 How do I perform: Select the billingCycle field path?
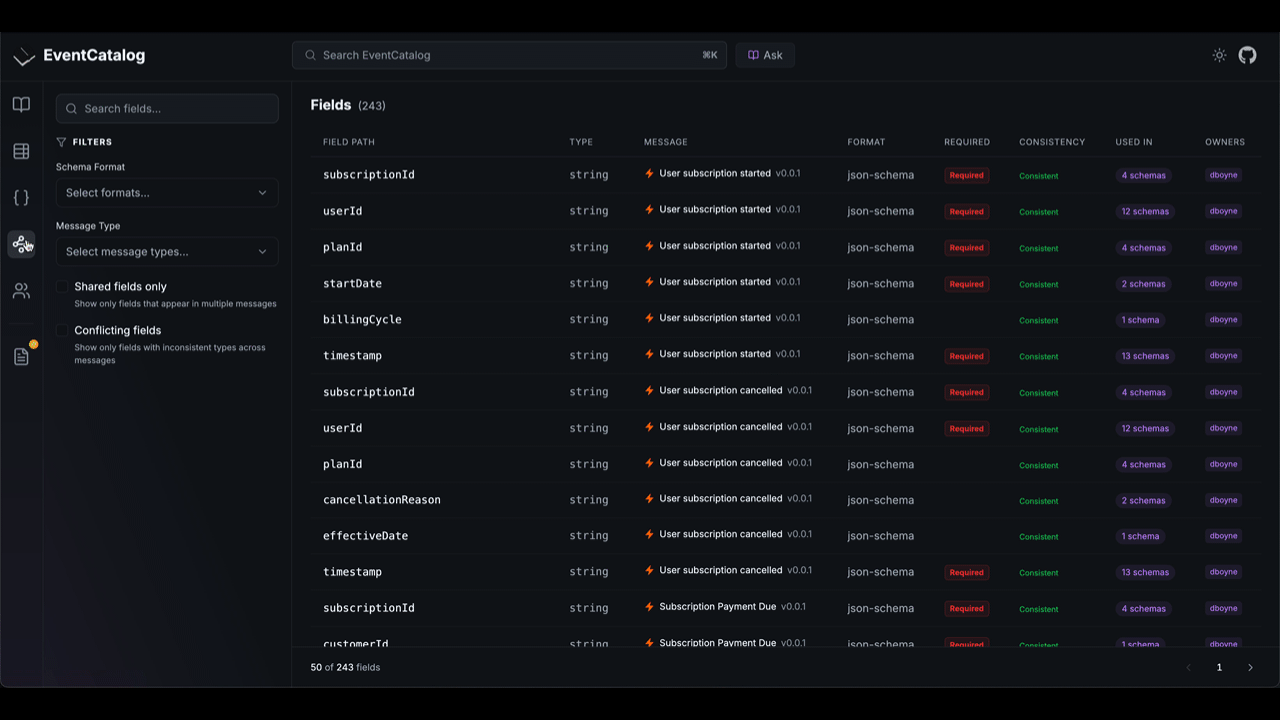tap(362, 320)
